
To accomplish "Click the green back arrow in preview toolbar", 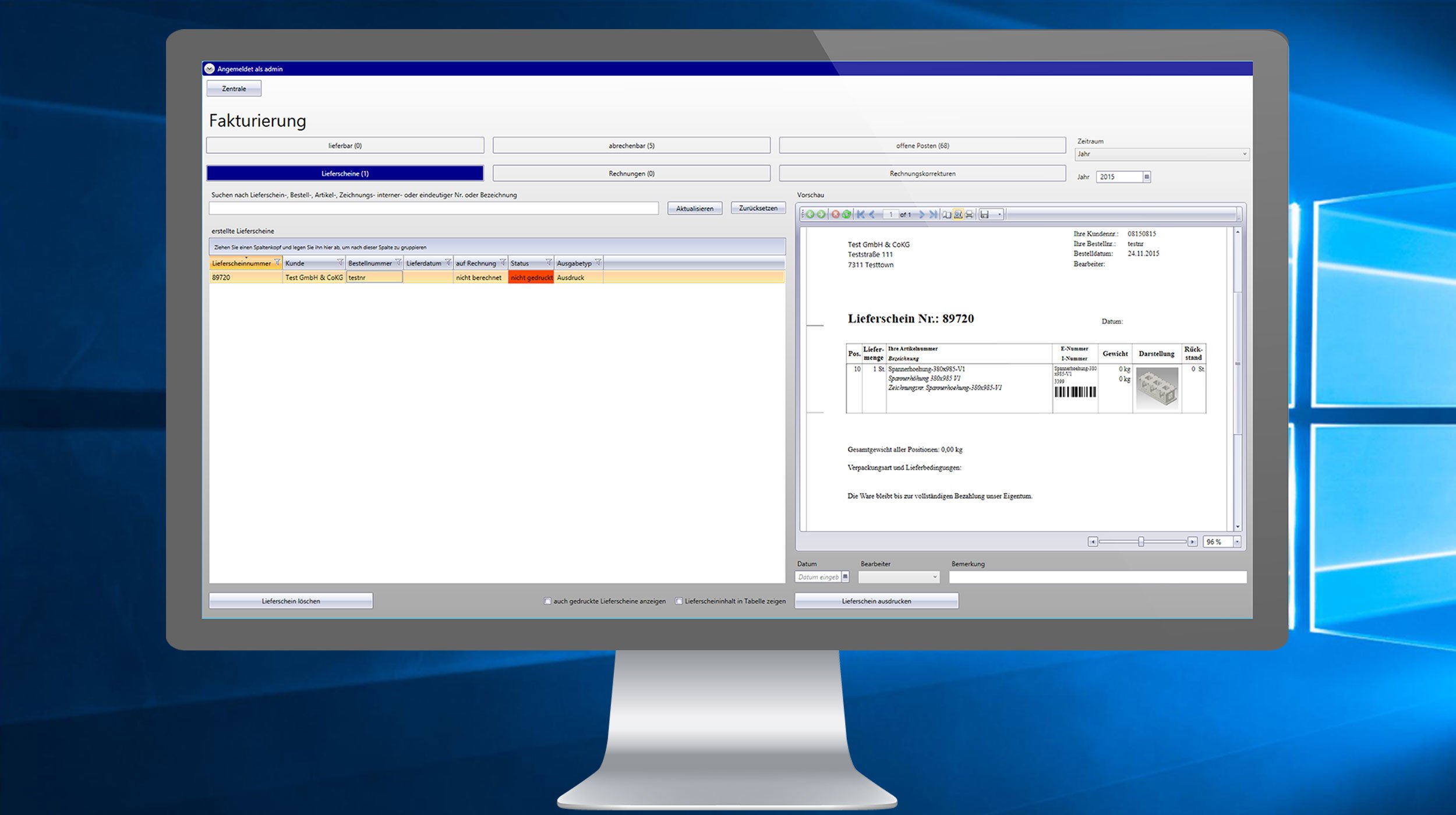I will coord(810,215).
